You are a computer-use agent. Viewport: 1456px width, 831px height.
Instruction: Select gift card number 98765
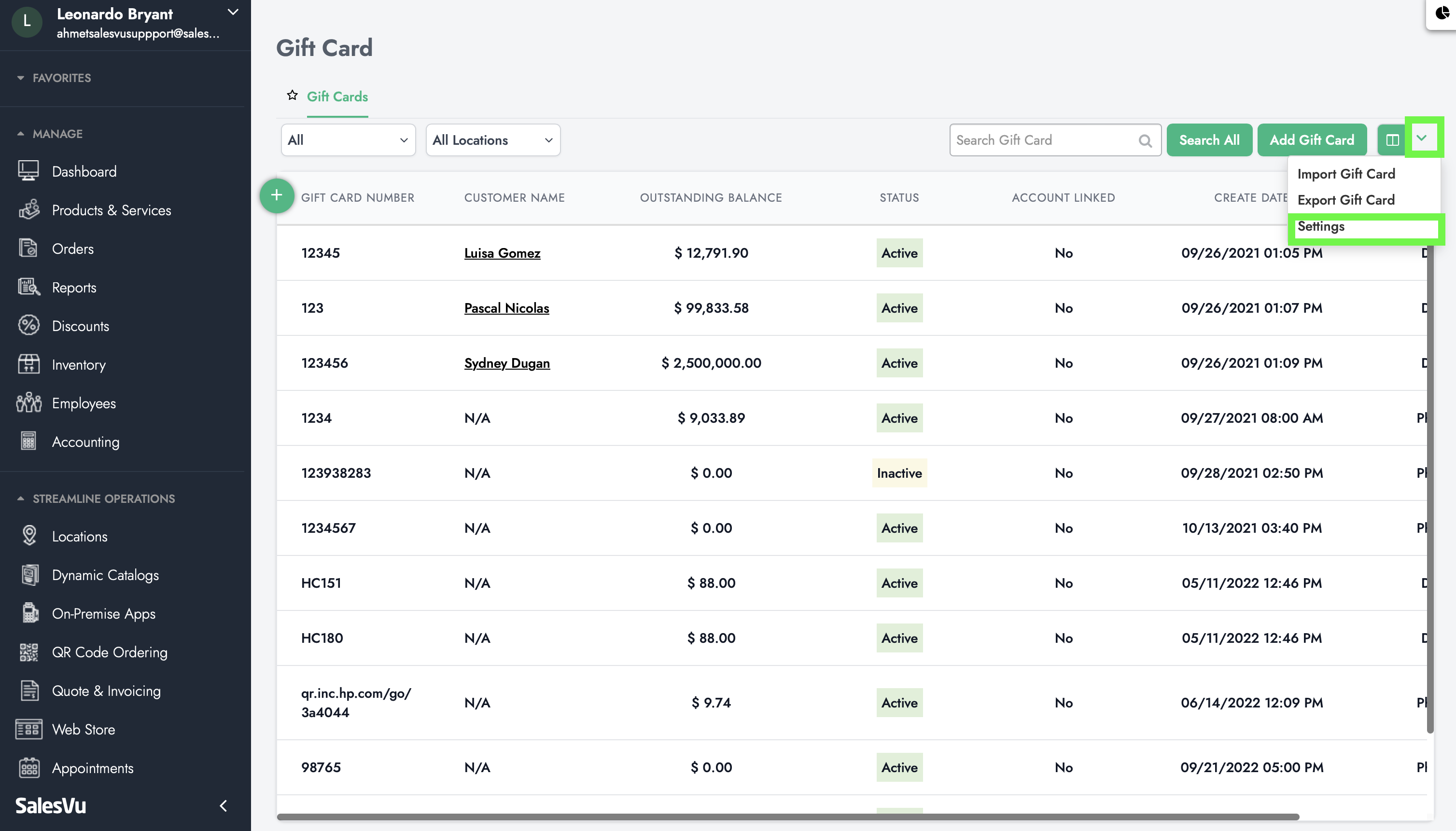pyautogui.click(x=321, y=767)
